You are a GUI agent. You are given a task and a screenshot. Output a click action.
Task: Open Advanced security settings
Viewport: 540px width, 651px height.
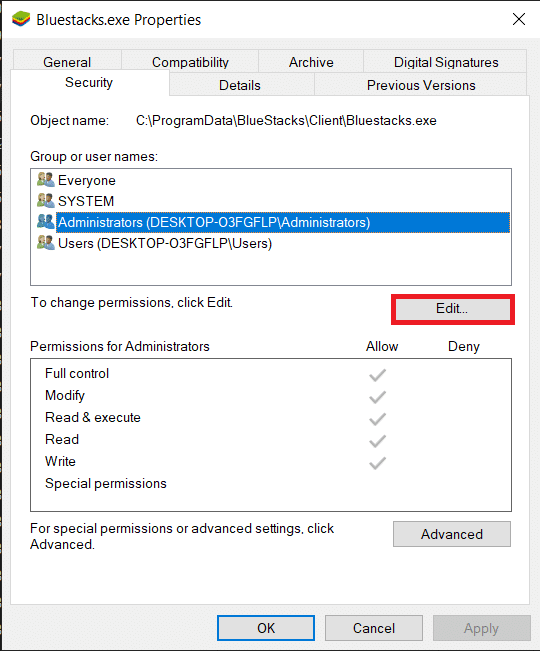(x=452, y=534)
